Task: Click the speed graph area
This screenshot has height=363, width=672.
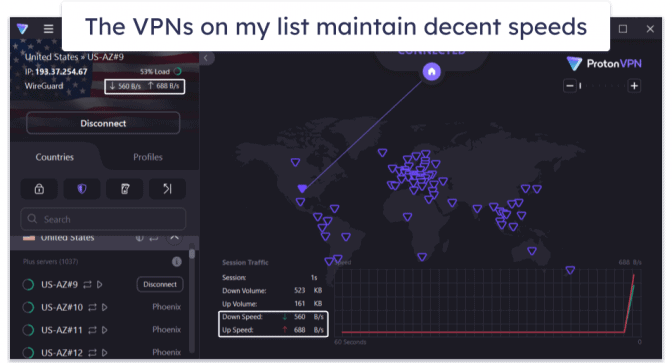Action: pos(488,302)
